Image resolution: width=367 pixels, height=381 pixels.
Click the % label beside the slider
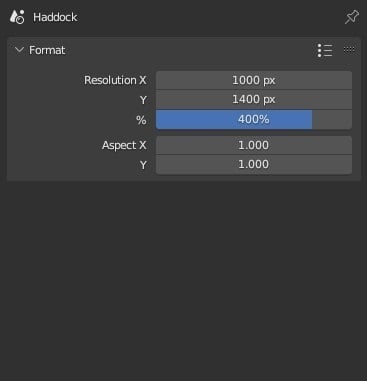pos(141,120)
